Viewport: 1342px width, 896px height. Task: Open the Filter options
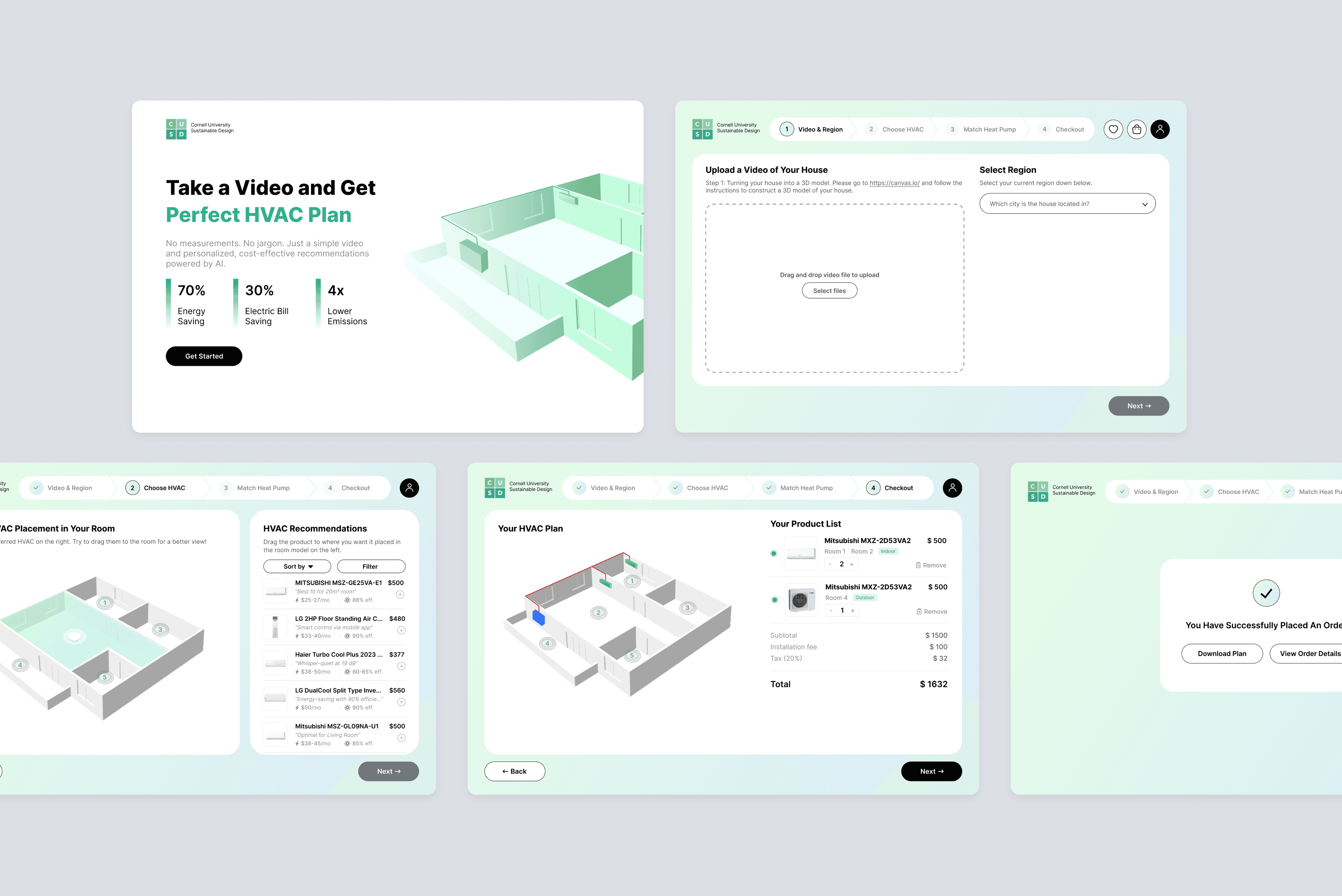371,566
